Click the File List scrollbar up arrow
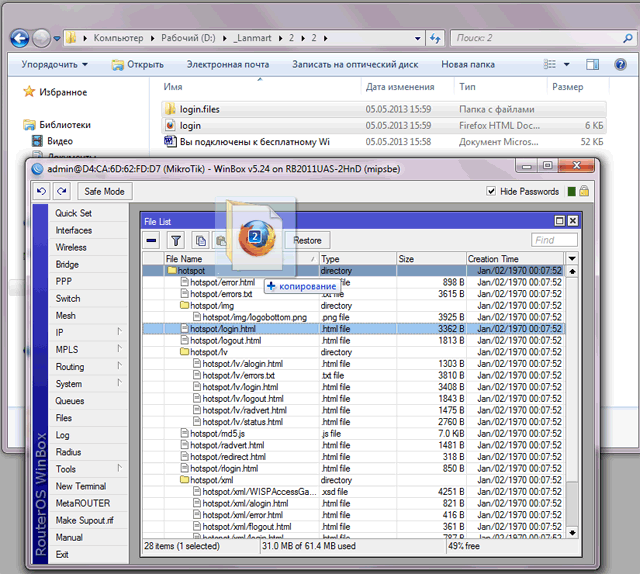Viewport: 640px width, 574px height. tap(572, 271)
